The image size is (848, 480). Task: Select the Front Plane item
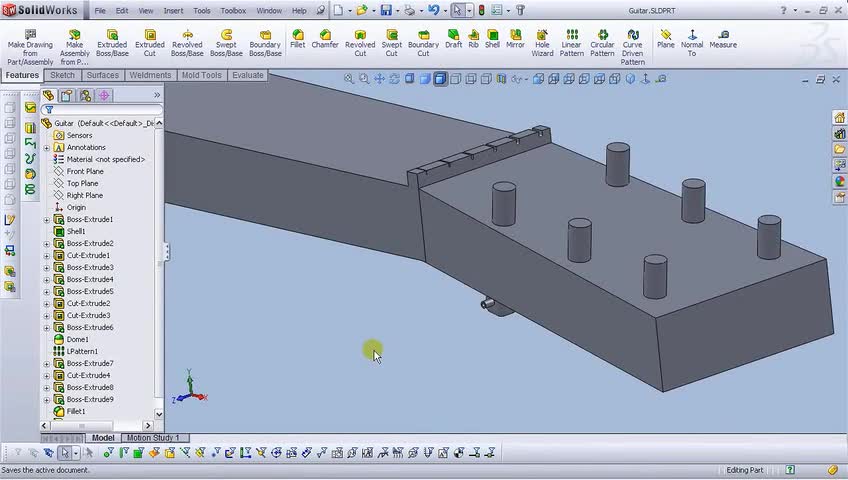coord(85,171)
